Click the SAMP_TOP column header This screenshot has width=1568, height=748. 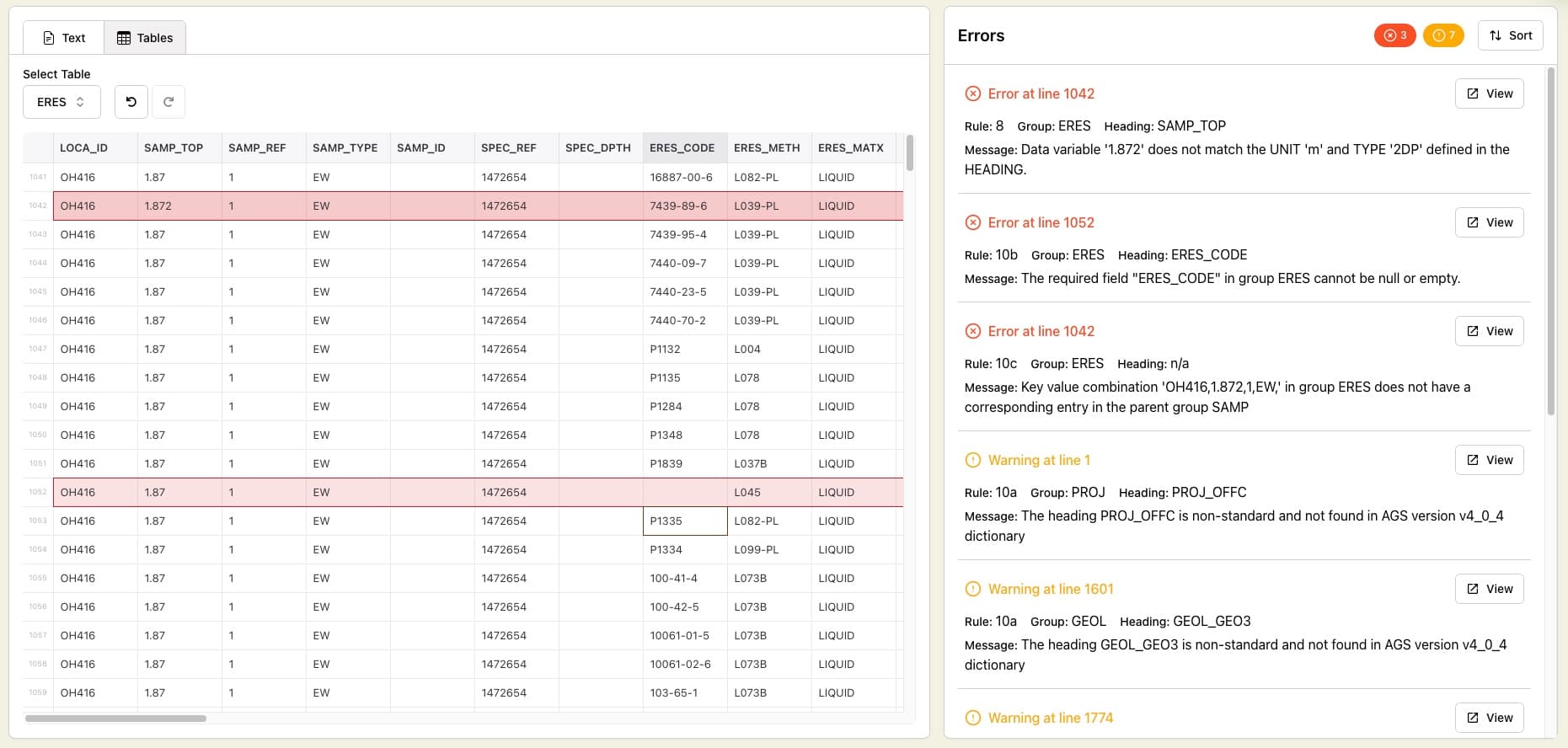pyautogui.click(x=179, y=147)
